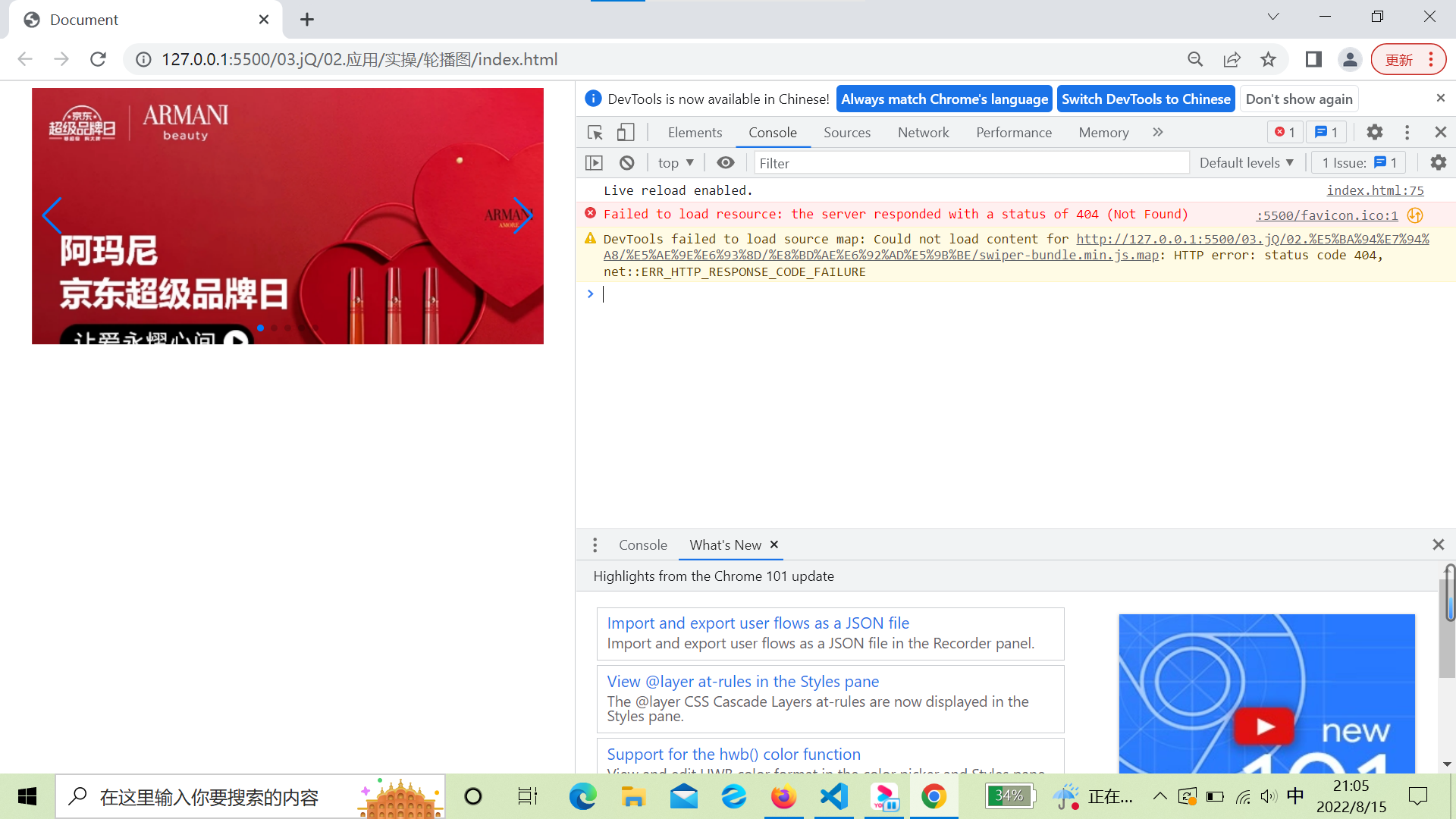Open :5500/favicon.ico:1 link
This screenshot has height=819, width=1456.
[1327, 215]
